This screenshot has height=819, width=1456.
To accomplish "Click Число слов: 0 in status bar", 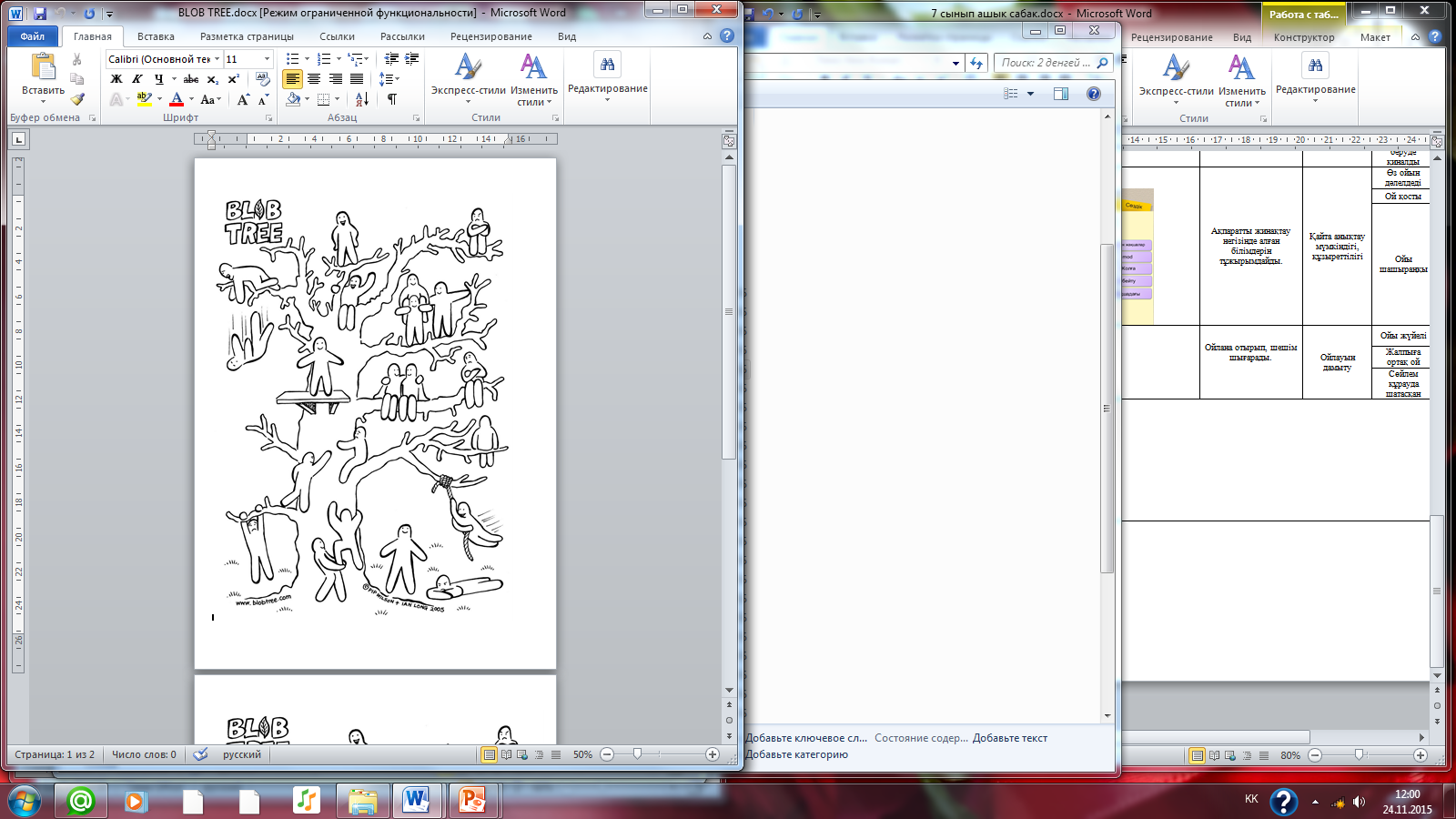I will (x=144, y=754).
